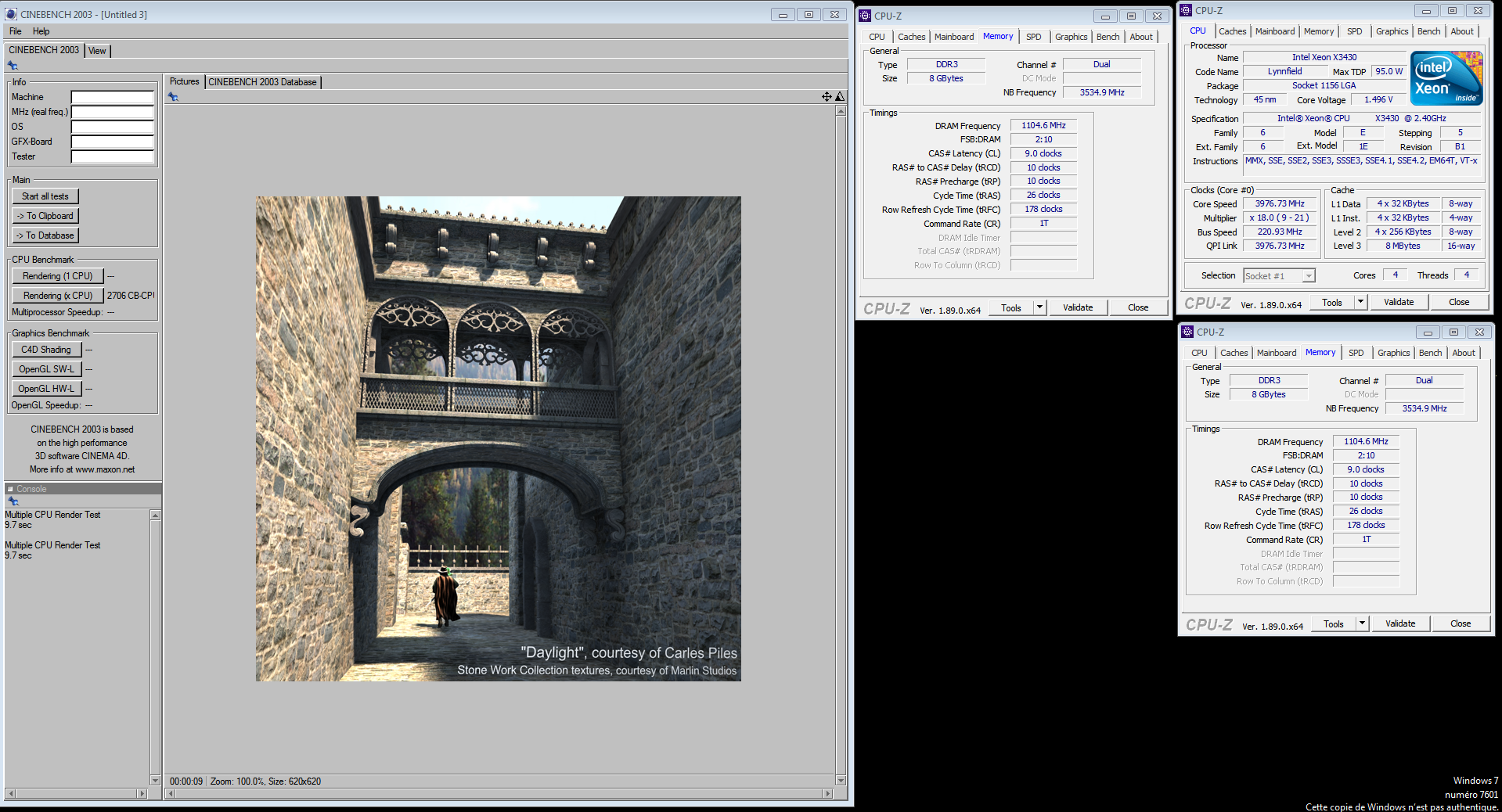Click the CPU-Z icon in the CPU window title
This screenshot has height=812, width=1502.
[1186, 10]
